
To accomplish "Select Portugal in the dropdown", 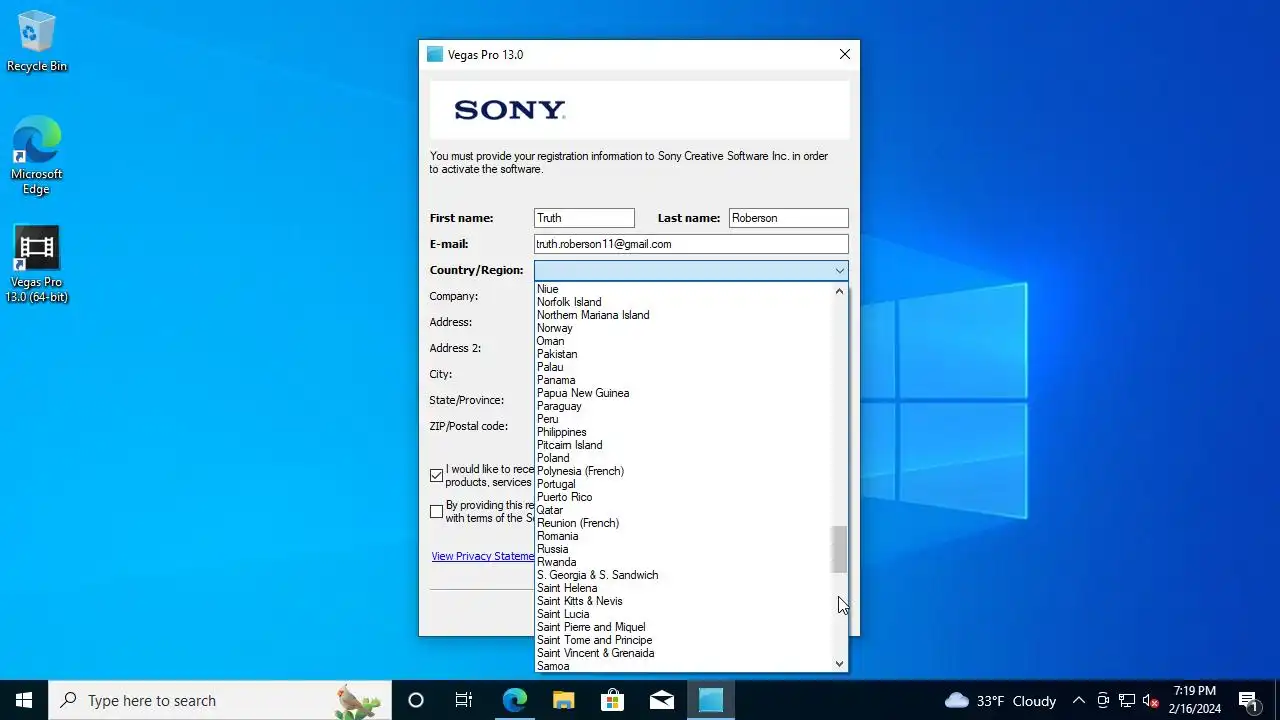I will [683, 484].
